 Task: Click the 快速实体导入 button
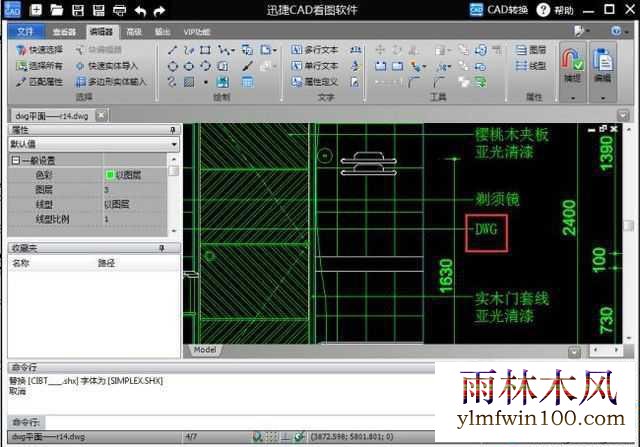pyautogui.click(x=107, y=66)
